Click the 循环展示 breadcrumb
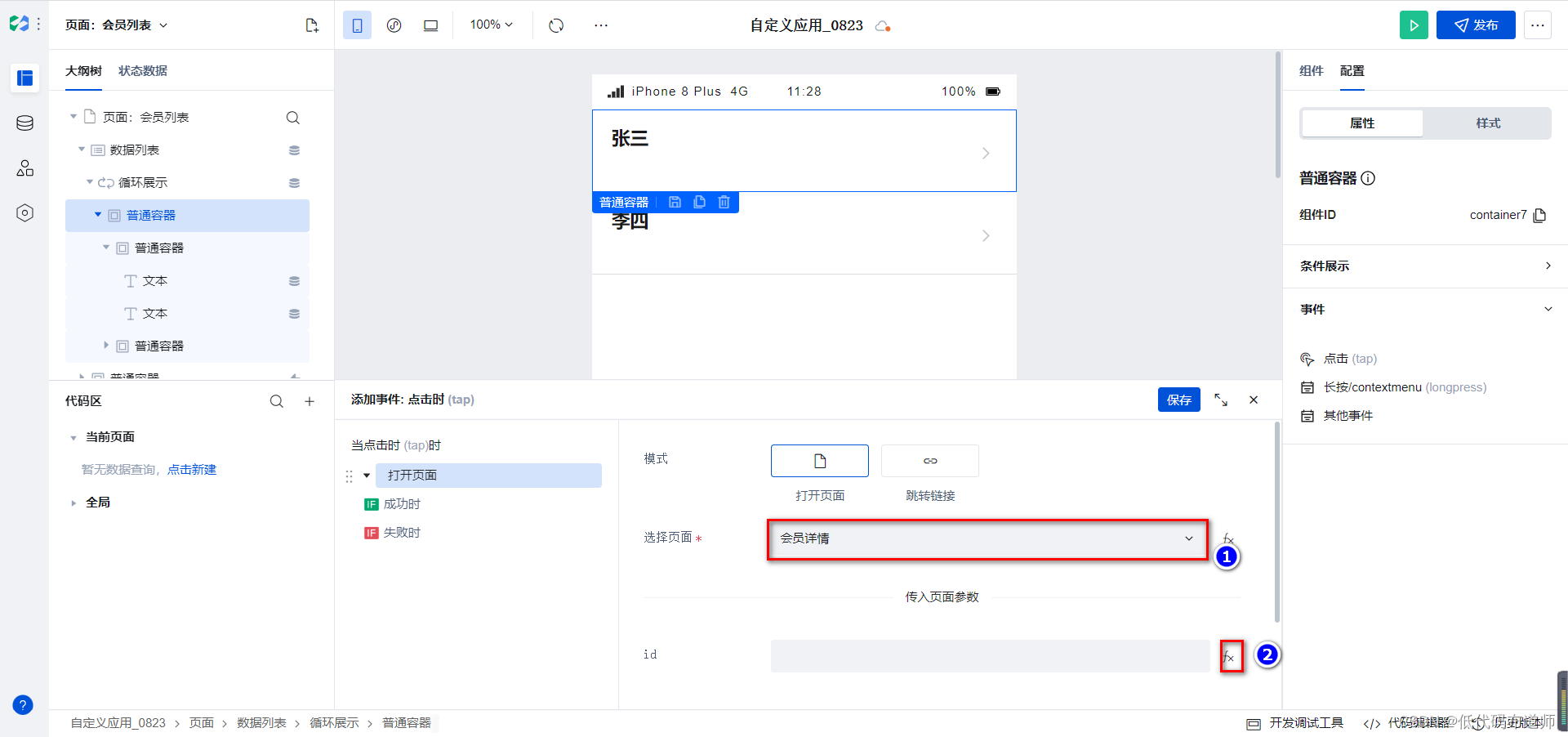1568x737 pixels. (334, 723)
